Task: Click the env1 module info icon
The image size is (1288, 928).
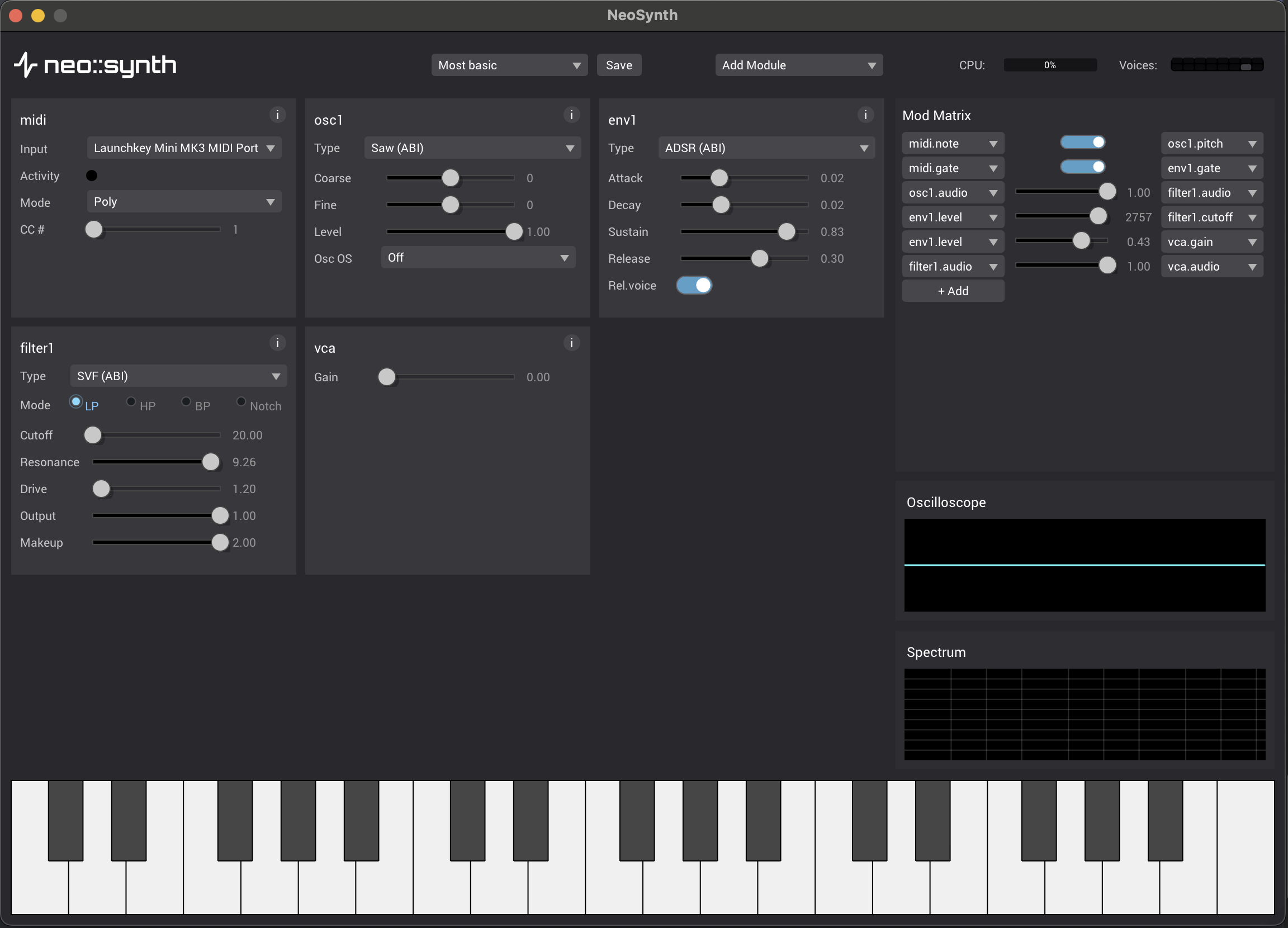Action: [865, 115]
